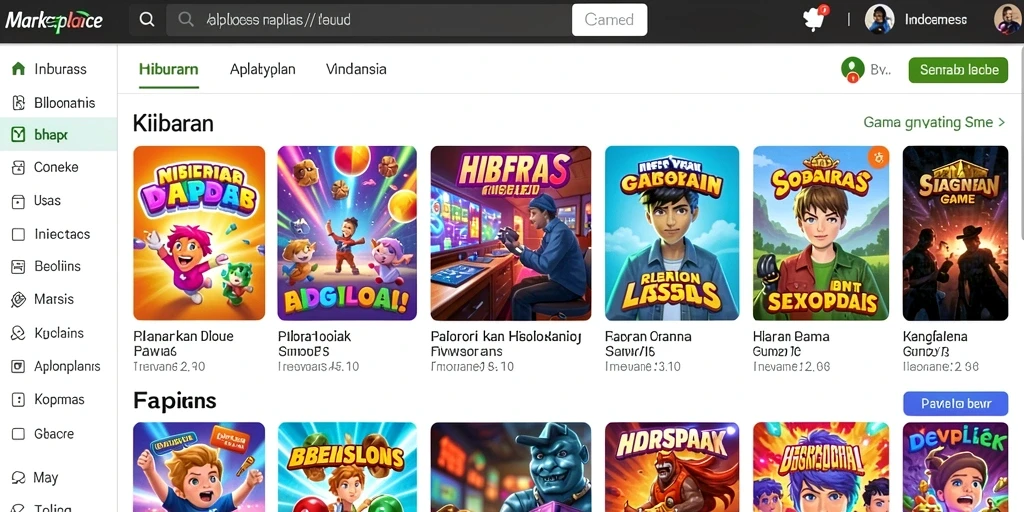Click the Hlaran Bama title

point(791,337)
